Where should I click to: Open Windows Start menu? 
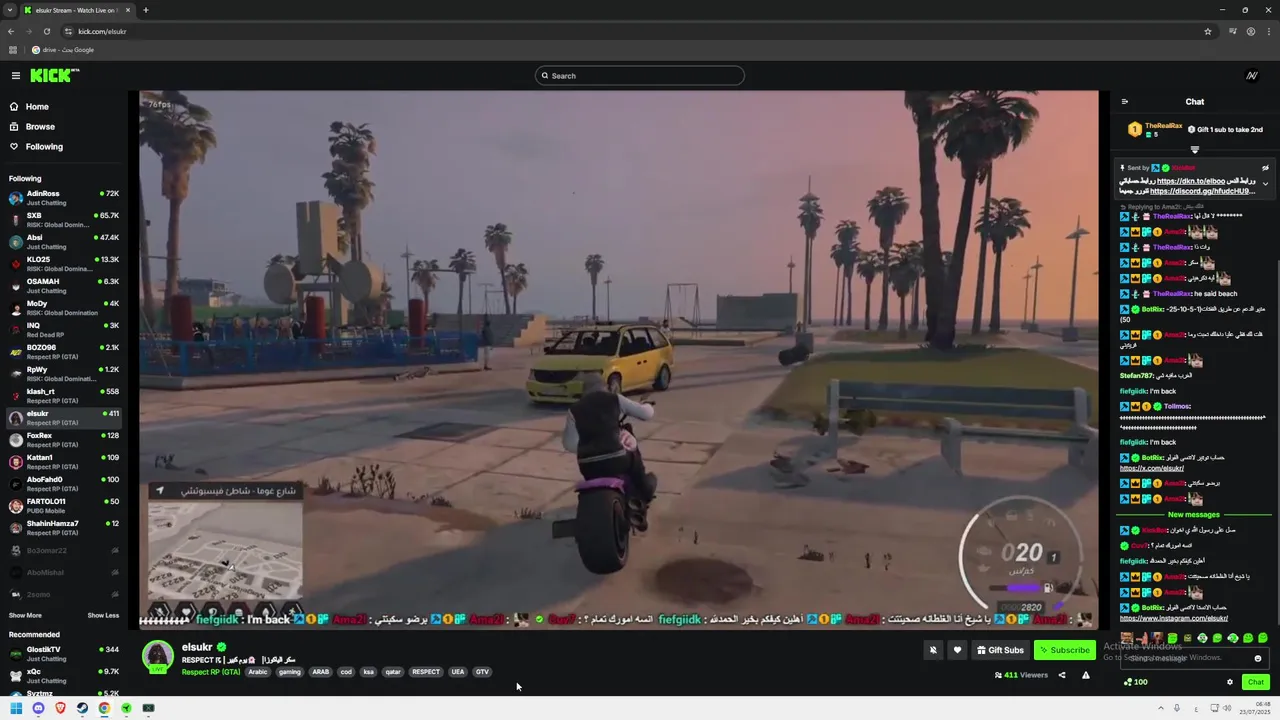(x=16, y=708)
